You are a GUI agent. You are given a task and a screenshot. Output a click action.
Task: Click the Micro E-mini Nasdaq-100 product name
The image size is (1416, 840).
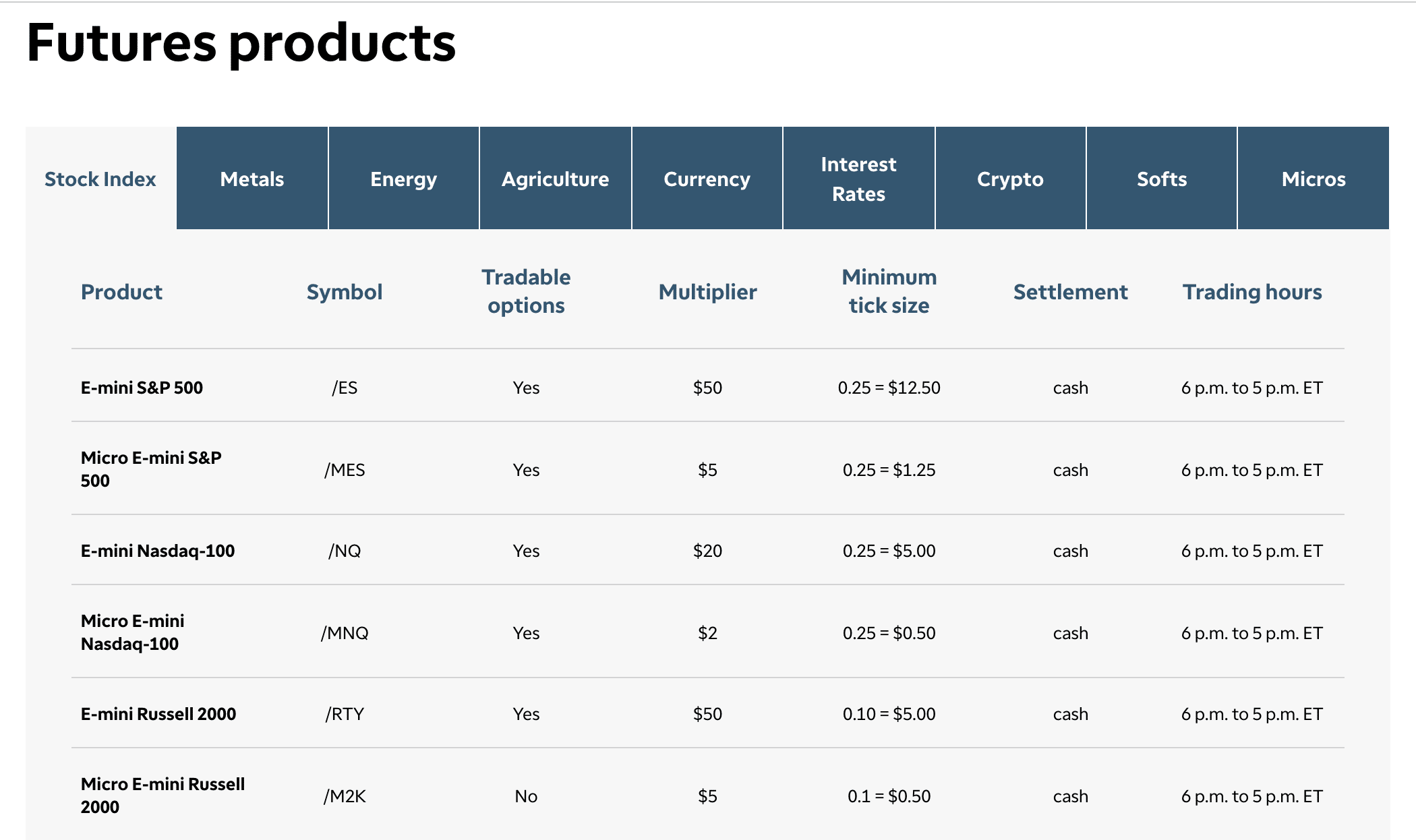pyautogui.click(x=132, y=632)
